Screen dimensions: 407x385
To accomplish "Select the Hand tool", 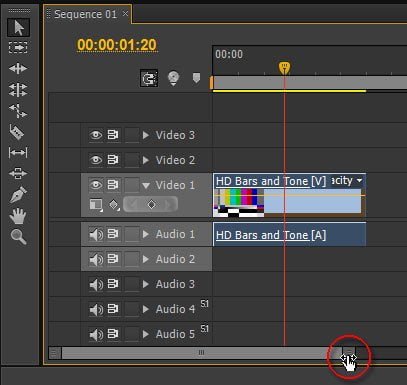I will [18, 216].
